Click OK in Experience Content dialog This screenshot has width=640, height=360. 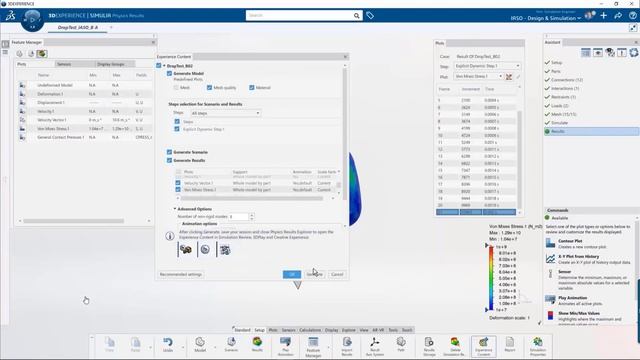292,274
